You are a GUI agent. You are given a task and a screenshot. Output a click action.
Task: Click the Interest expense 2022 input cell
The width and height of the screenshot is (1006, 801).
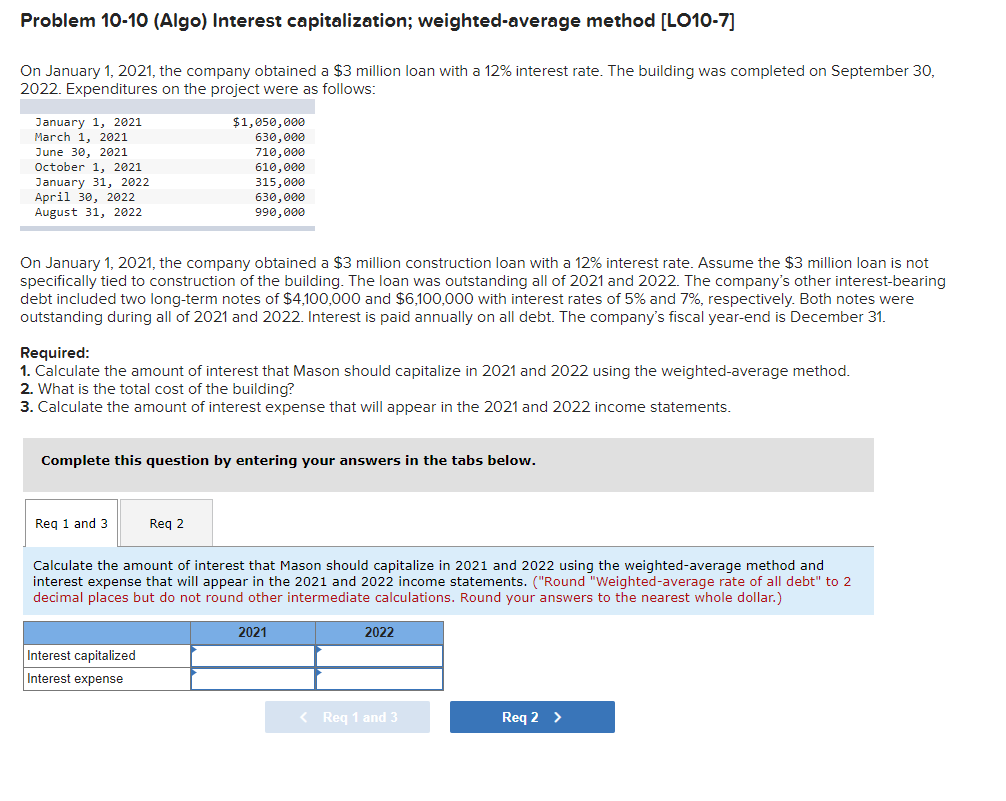tap(380, 678)
